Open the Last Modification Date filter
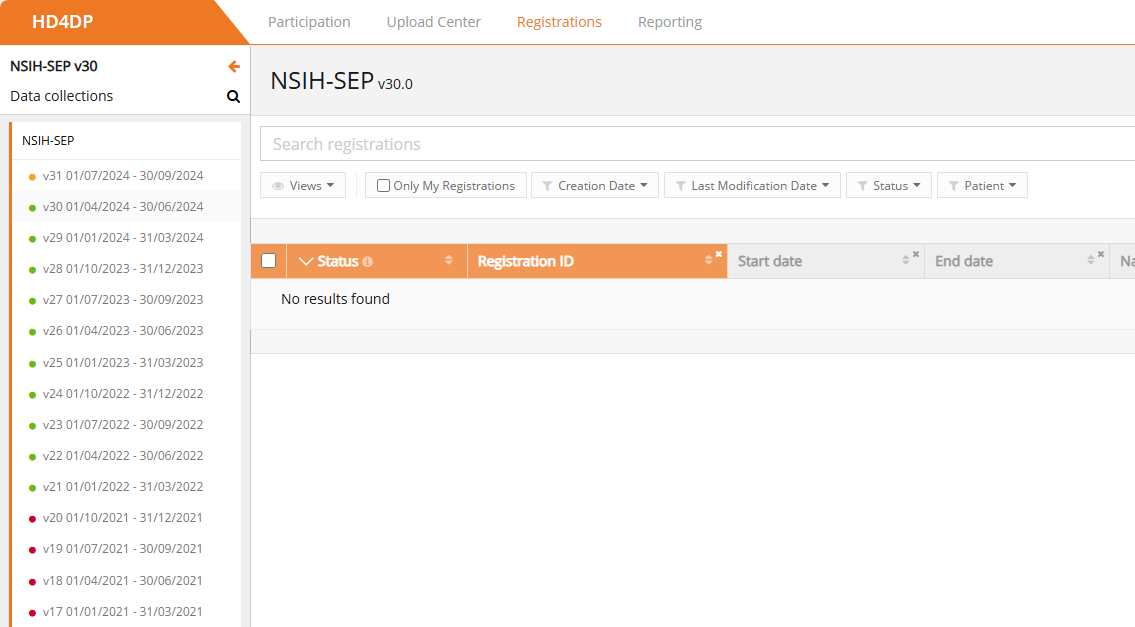 (x=752, y=186)
